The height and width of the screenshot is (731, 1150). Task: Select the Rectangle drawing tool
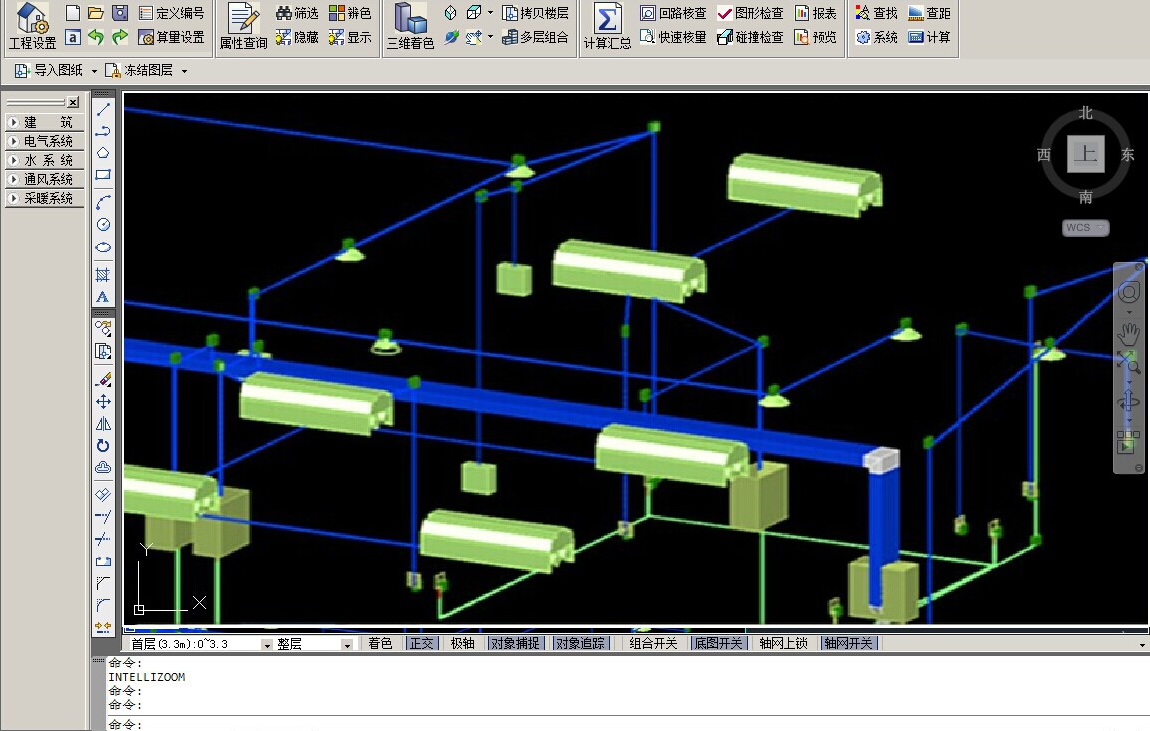pyautogui.click(x=103, y=175)
